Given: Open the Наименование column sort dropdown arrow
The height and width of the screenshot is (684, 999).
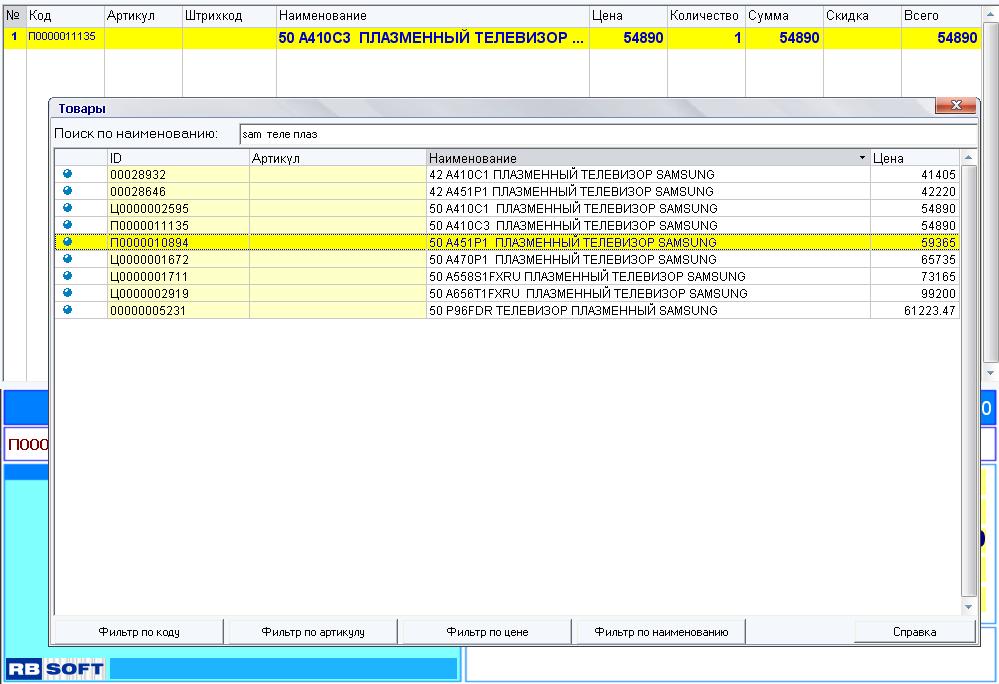Looking at the screenshot, I should click(862, 158).
